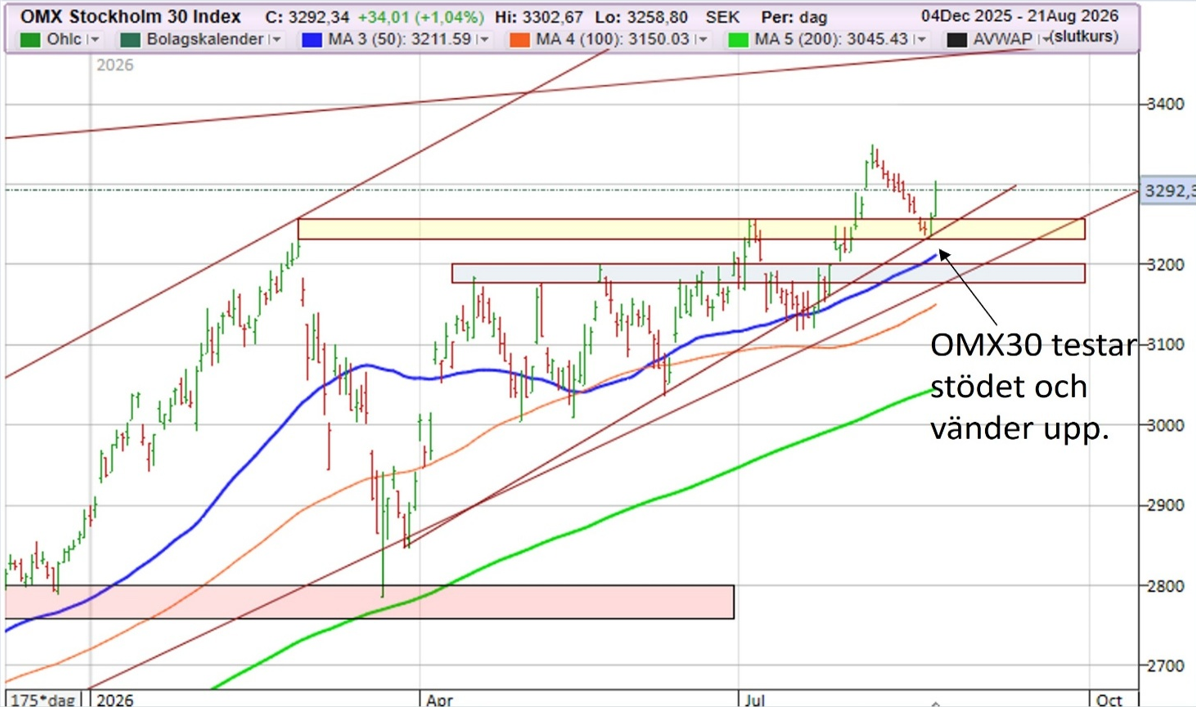Open the MA 4 (100) dropdown arrow
This screenshot has width=1196, height=707.
702,40
